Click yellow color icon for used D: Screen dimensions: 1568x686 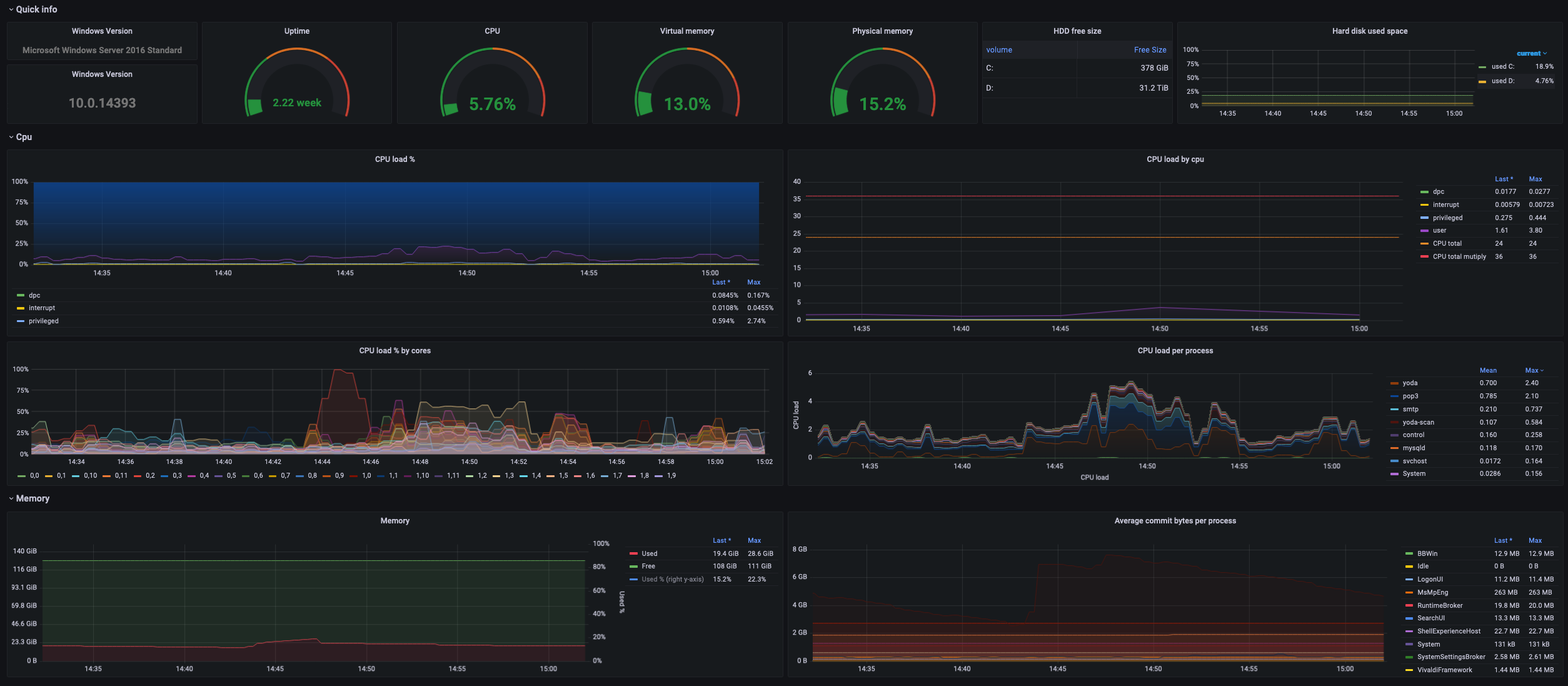[1482, 81]
